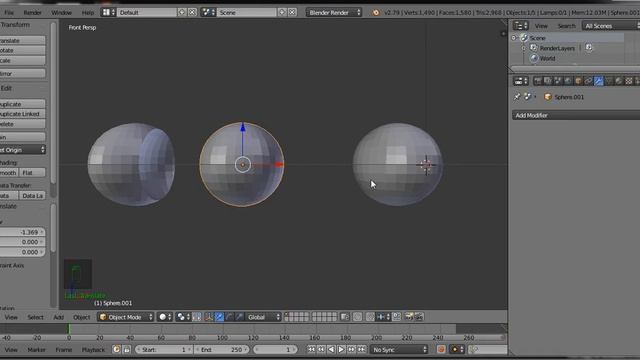Toggle the 3D manipulator widget on/off
This screenshot has width=640, height=360.
(209, 317)
